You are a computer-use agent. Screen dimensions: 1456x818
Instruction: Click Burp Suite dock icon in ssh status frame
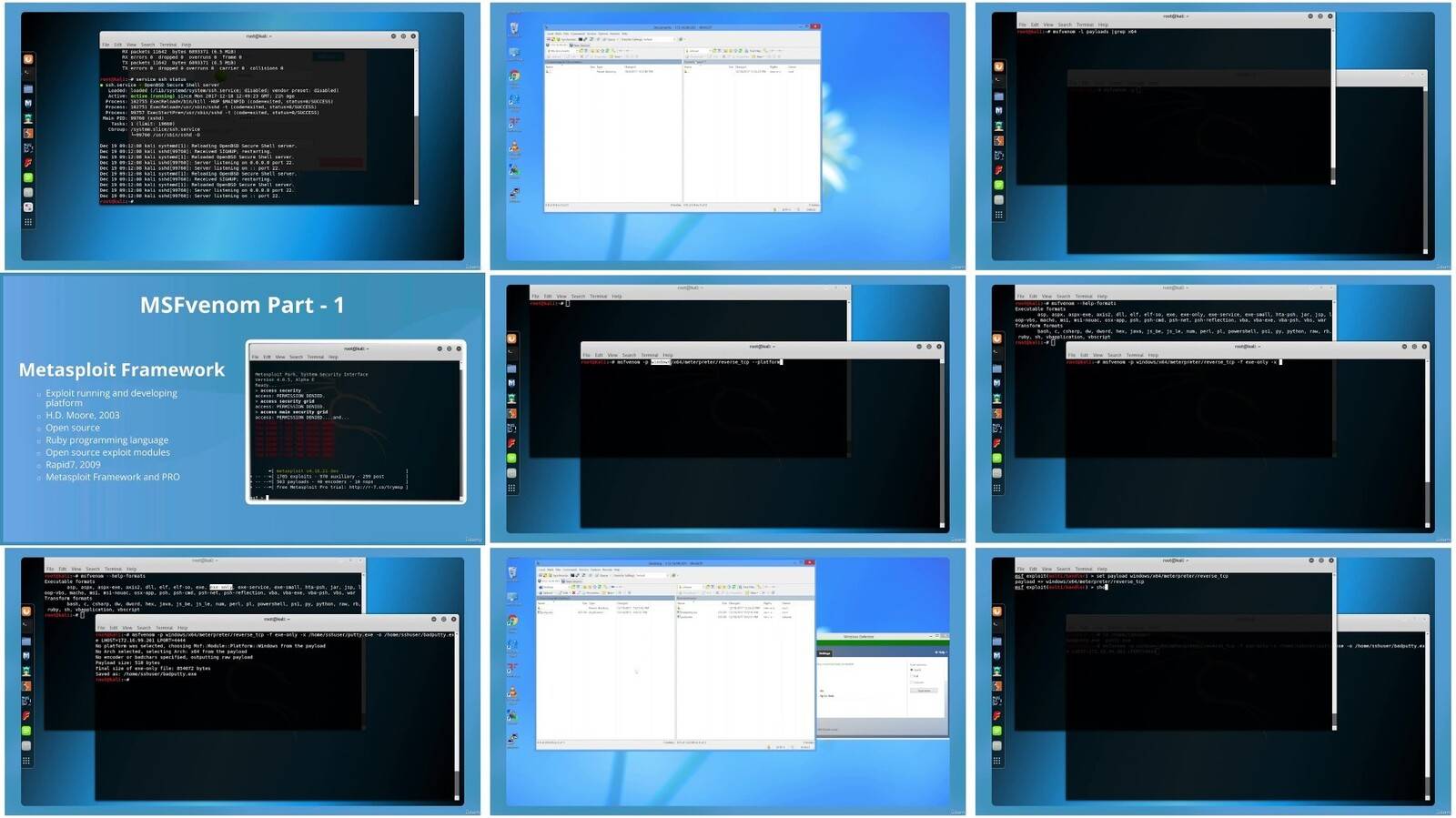tap(28, 134)
